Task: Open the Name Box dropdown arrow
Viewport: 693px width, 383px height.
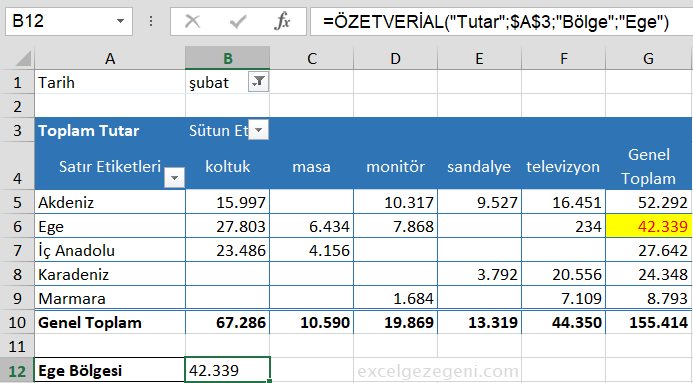Action: [x=120, y=21]
